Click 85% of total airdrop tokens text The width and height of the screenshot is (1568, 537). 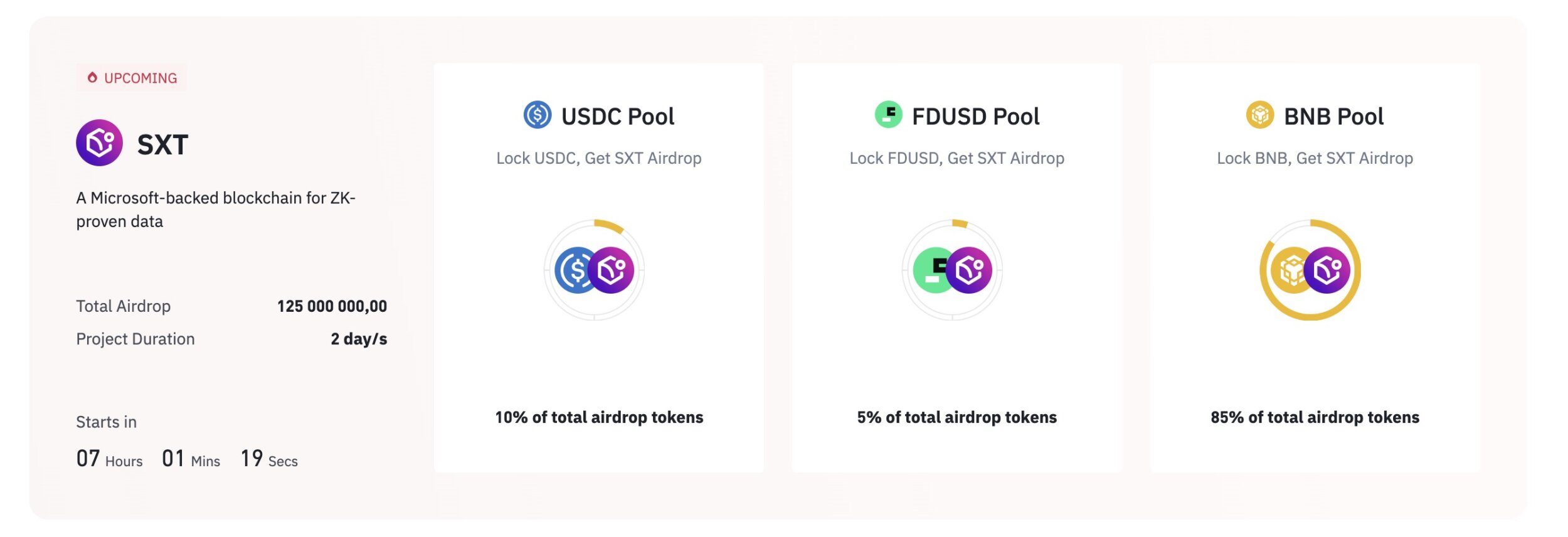[x=1315, y=417]
